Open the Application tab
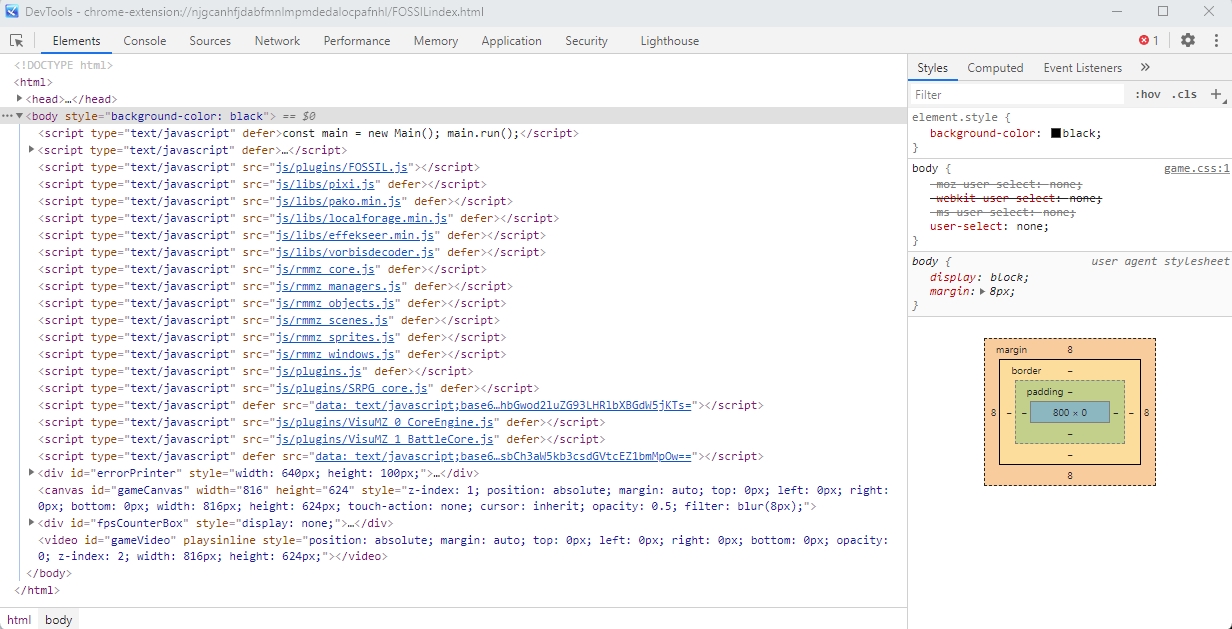1232x629 pixels. 511,41
